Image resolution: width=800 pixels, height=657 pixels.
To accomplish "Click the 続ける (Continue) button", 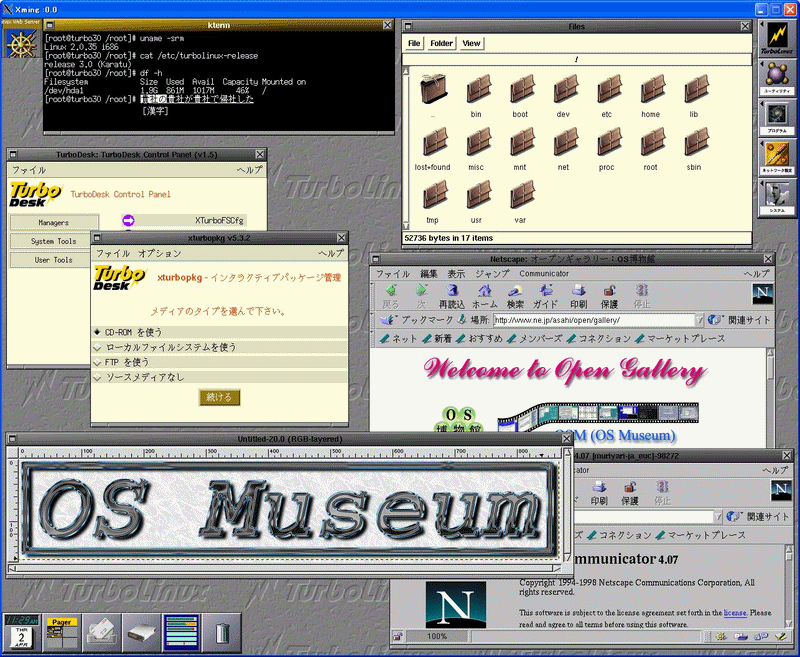I will [x=219, y=397].
